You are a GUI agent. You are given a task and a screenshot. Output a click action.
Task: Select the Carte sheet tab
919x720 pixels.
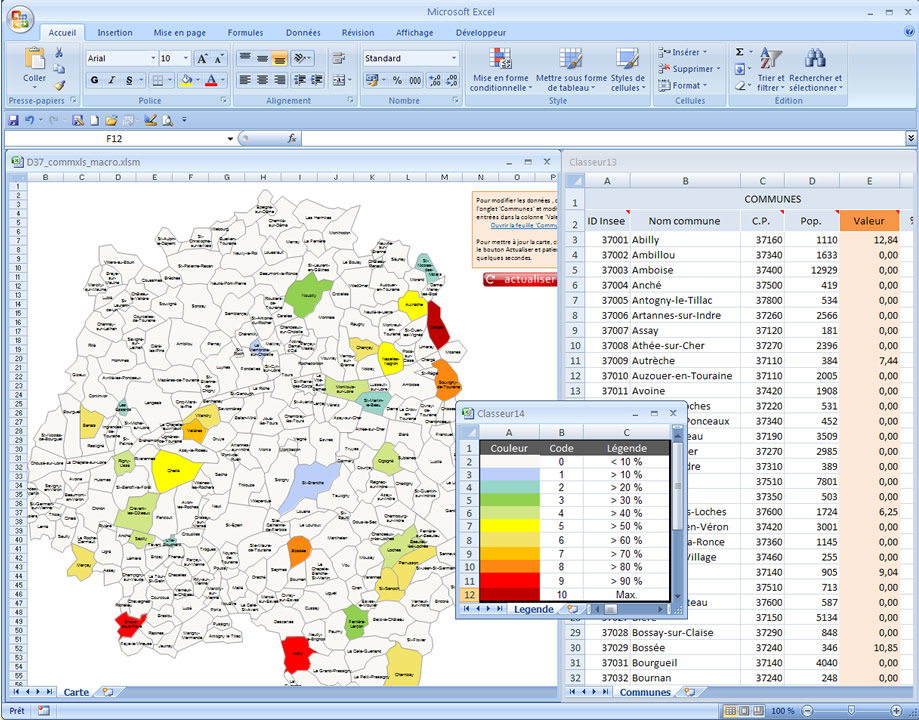click(x=76, y=692)
